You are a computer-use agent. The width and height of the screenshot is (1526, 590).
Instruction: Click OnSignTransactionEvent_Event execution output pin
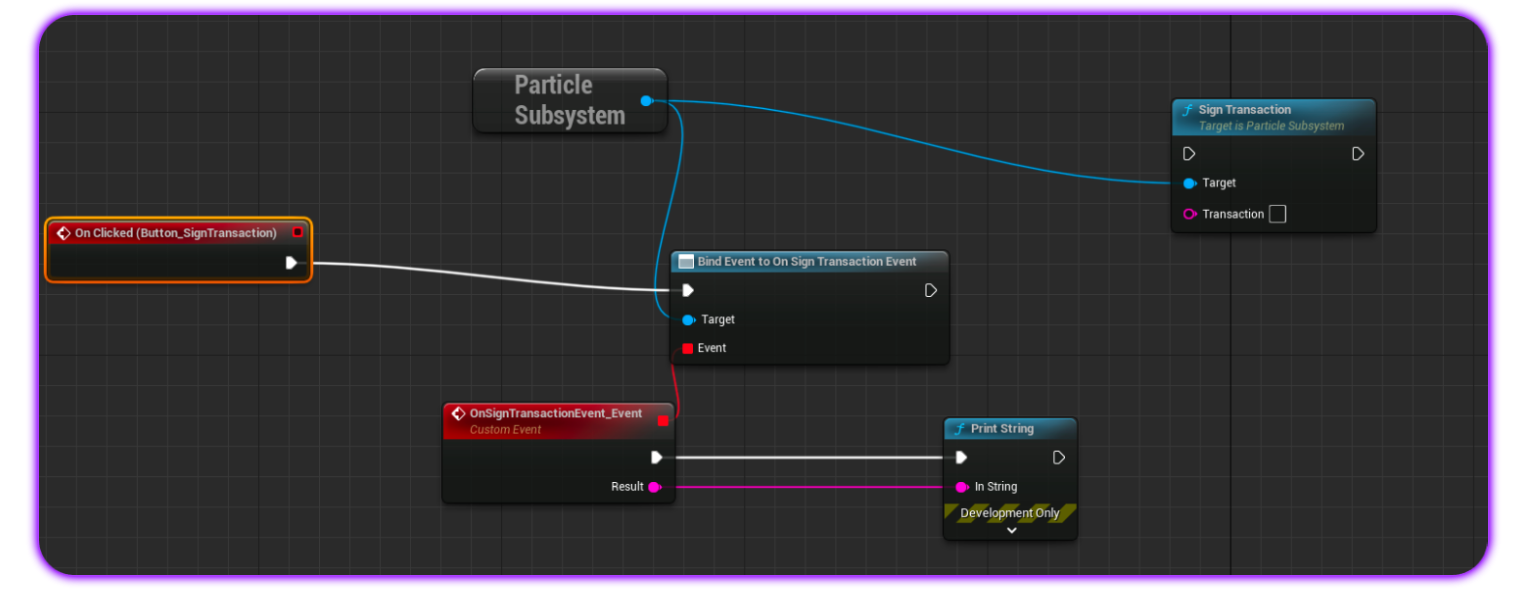point(657,457)
